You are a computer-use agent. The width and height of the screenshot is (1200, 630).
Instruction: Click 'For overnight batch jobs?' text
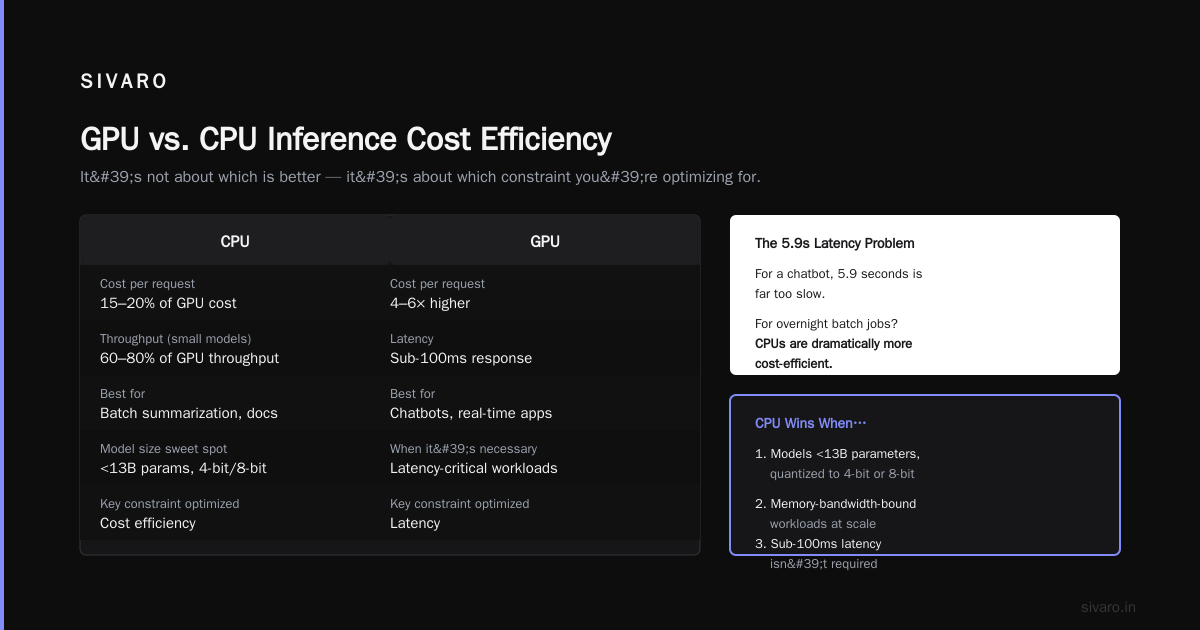pyautogui.click(x=826, y=324)
